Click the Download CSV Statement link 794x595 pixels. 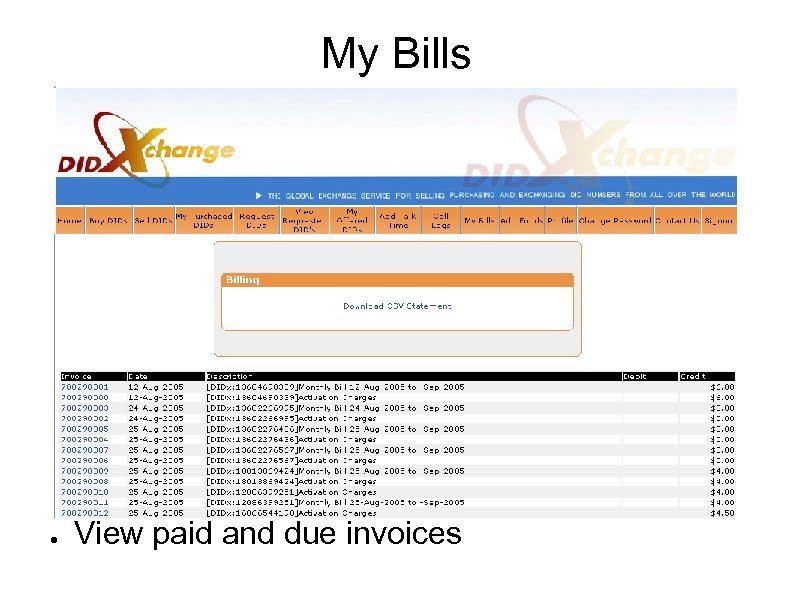(397, 306)
